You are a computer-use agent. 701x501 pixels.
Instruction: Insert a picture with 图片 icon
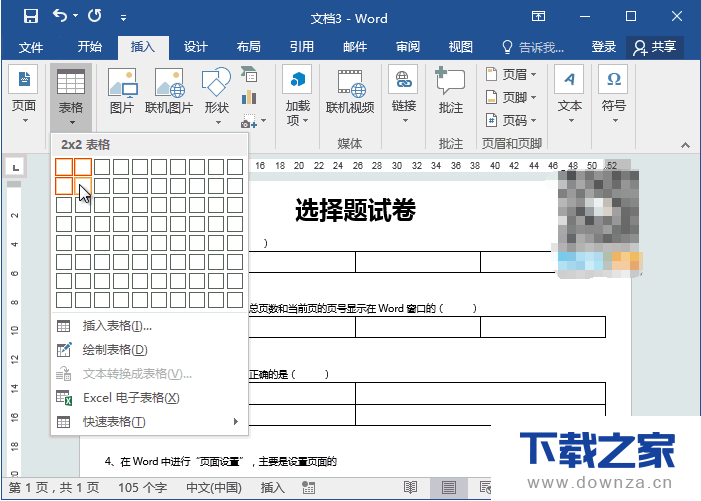point(122,92)
